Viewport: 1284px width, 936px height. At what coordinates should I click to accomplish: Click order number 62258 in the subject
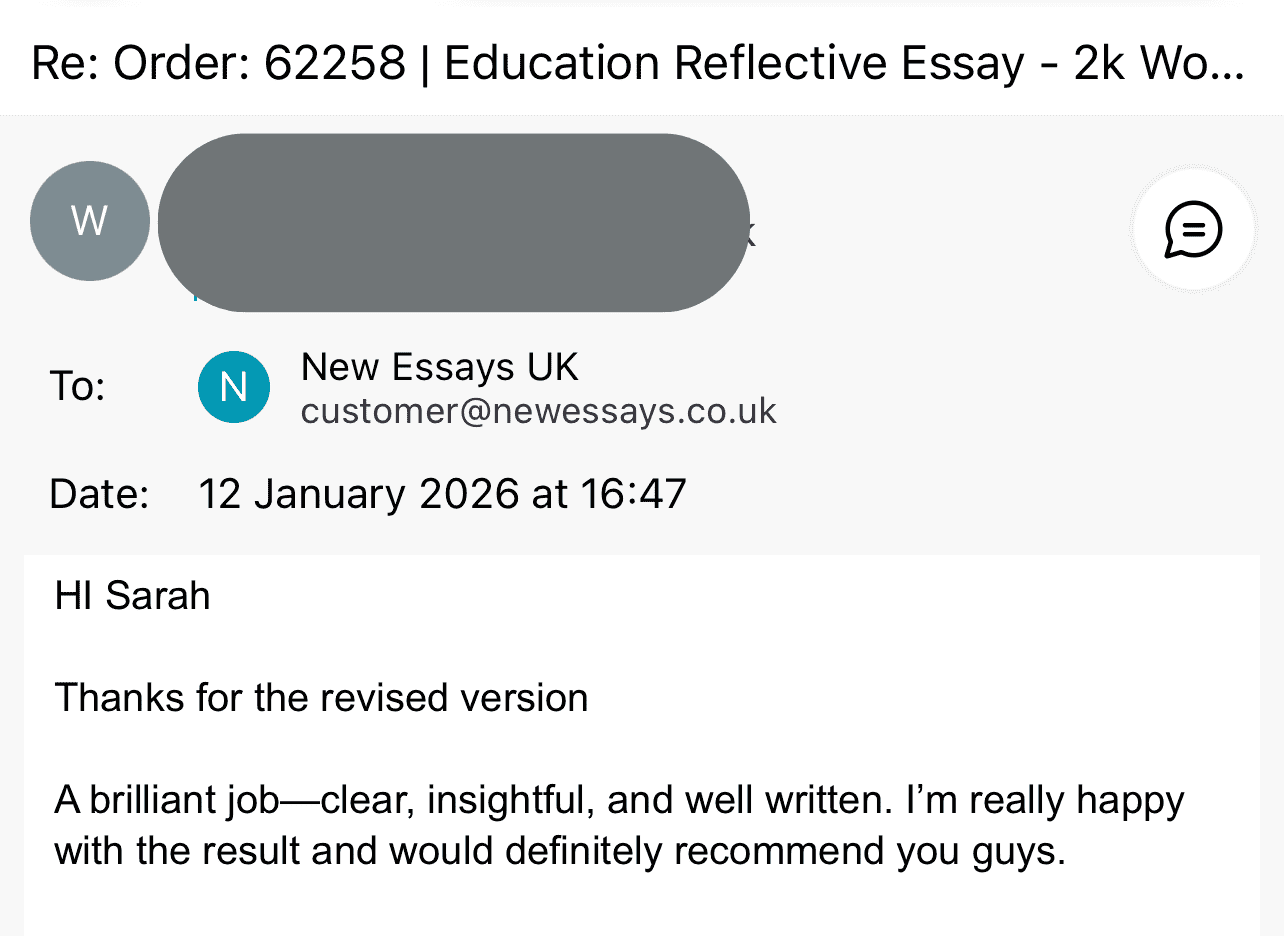coord(335,64)
